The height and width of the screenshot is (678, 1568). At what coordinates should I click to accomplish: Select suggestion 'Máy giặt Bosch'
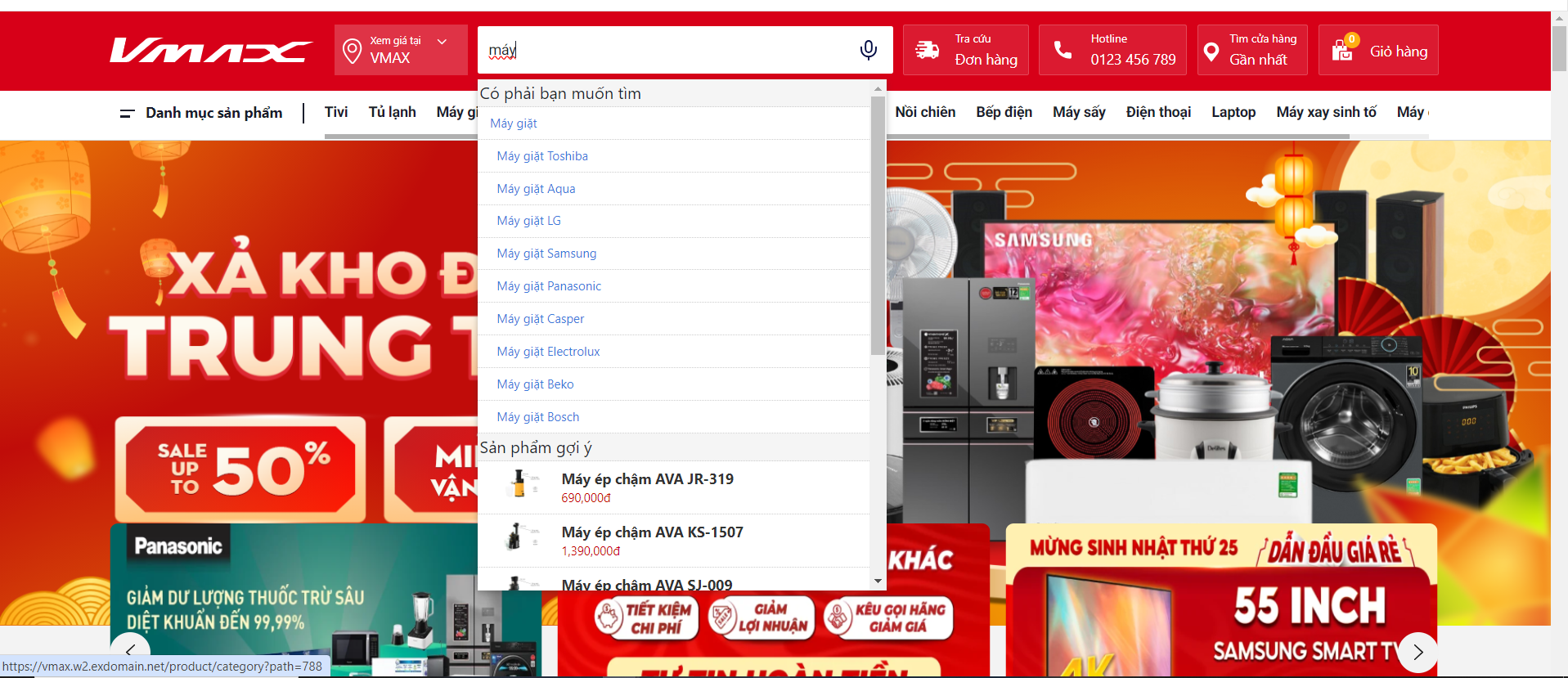click(537, 417)
